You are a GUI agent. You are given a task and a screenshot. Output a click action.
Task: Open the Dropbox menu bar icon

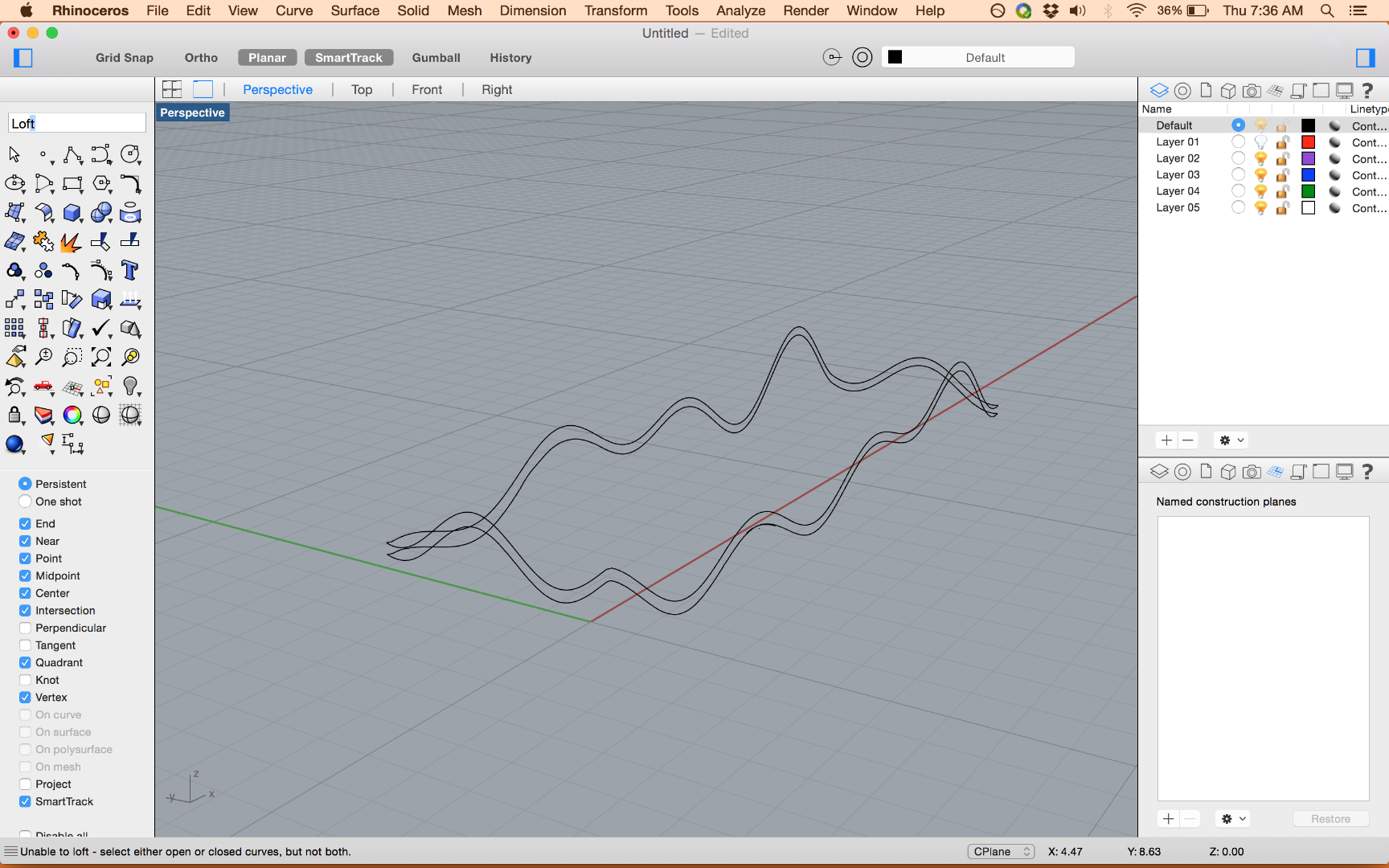pos(1051,10)
